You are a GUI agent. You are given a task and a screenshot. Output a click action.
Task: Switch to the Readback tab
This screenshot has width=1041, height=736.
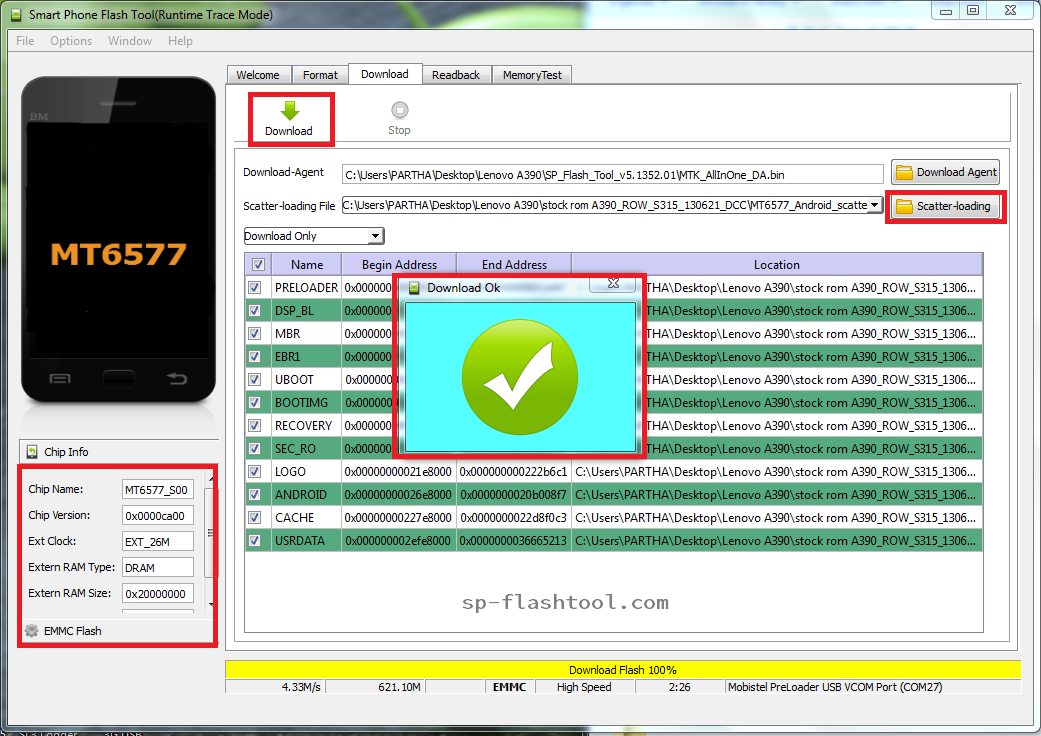[456, 73]
